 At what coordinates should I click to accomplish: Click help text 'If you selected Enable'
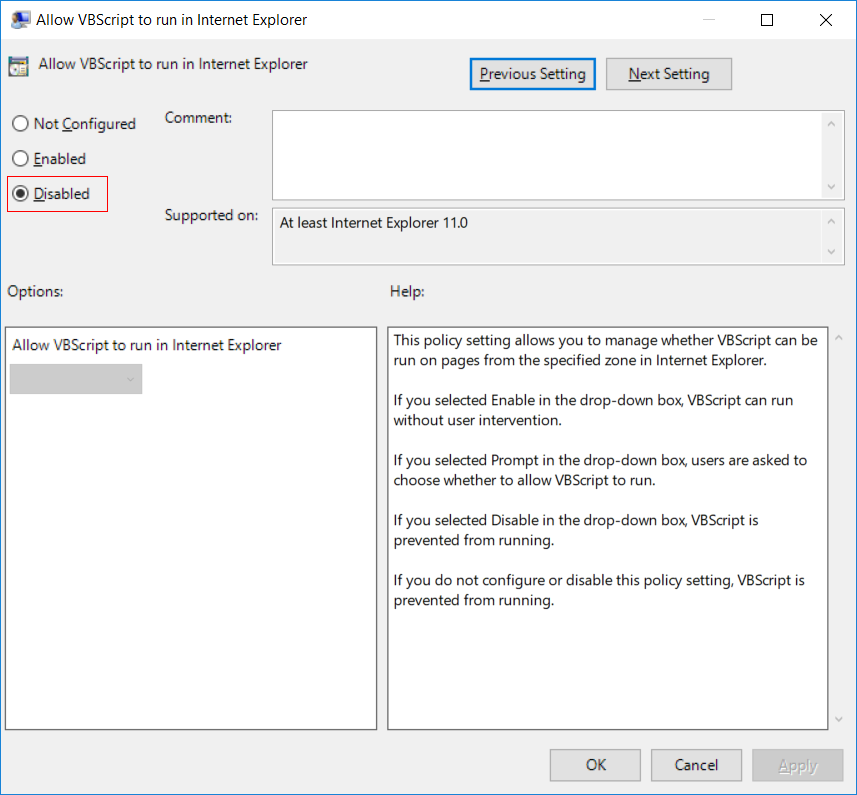click(593, 410)
